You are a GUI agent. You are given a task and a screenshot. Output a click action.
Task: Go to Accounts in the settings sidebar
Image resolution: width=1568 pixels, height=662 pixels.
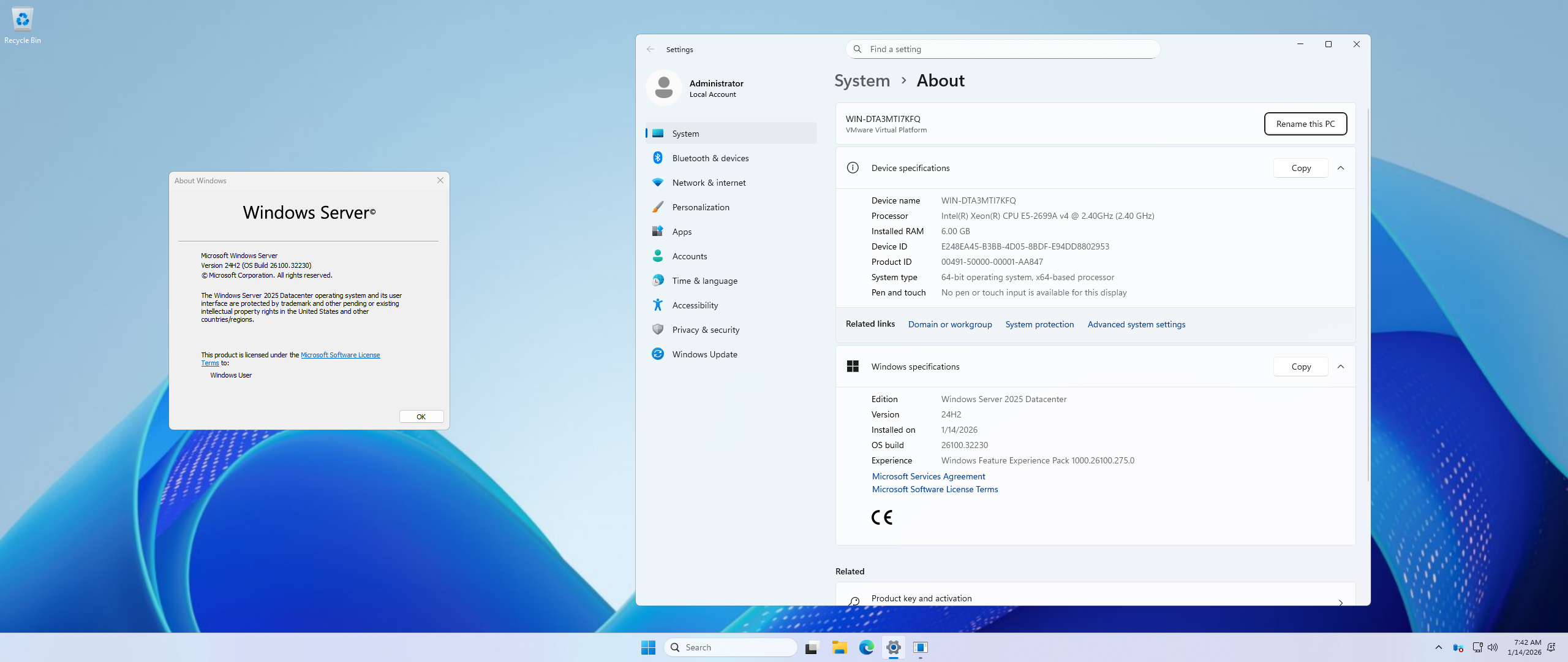point(689,256)
